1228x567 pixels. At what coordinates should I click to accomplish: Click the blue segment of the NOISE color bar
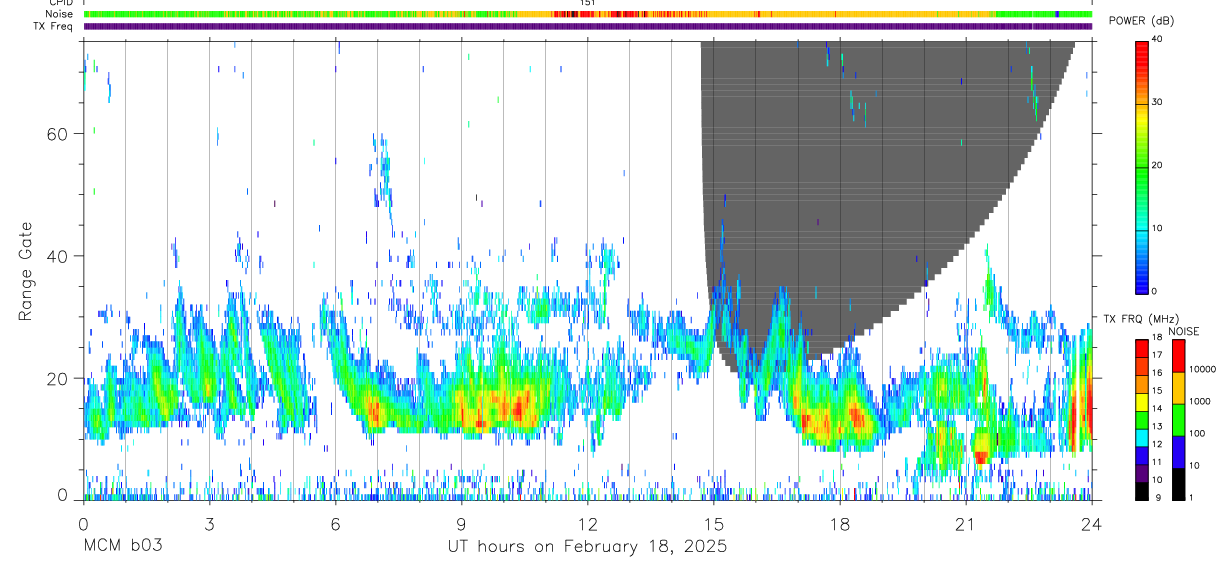[1178, 452]
